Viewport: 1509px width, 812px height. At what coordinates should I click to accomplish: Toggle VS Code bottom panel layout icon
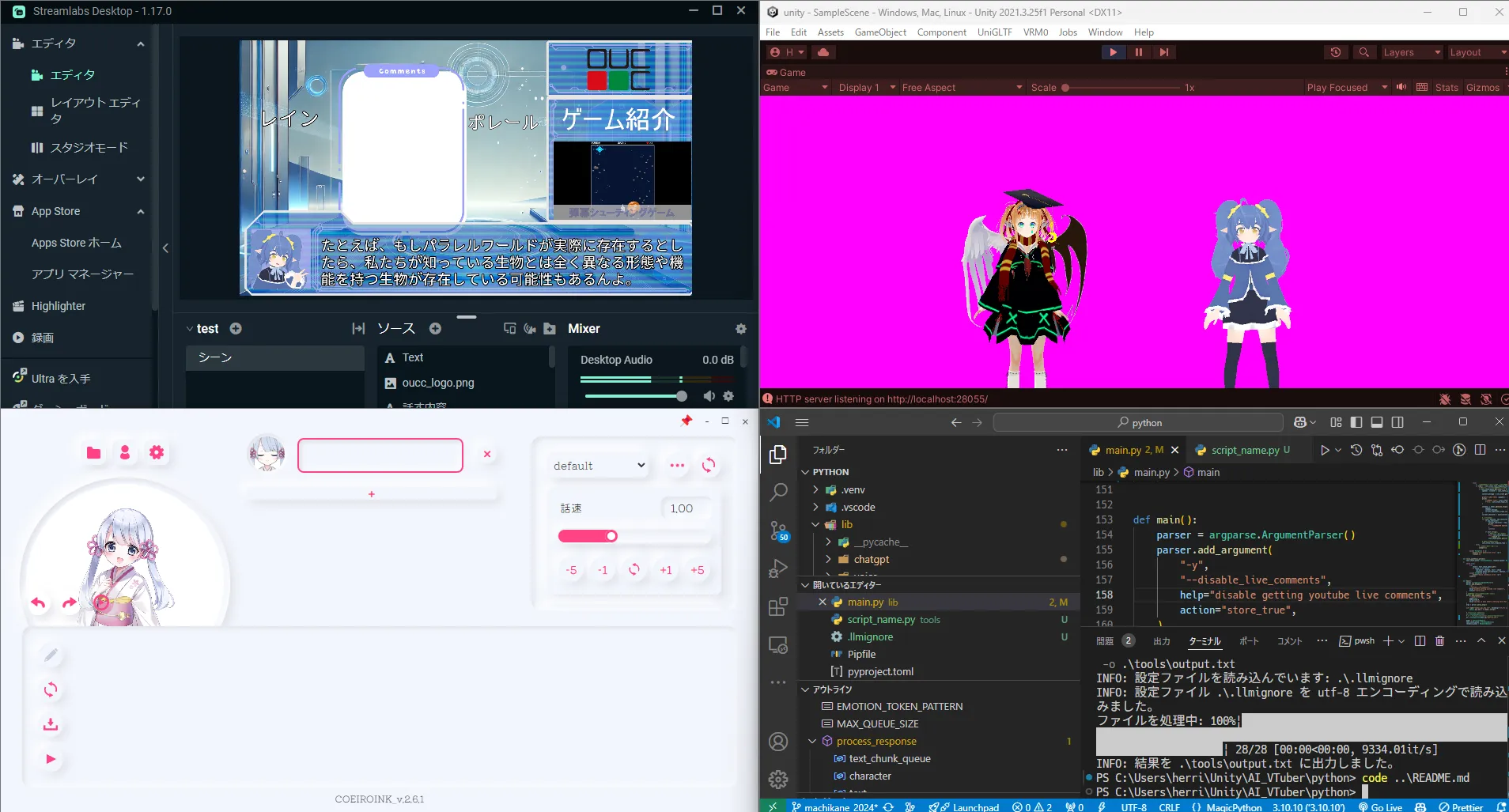1377,422
